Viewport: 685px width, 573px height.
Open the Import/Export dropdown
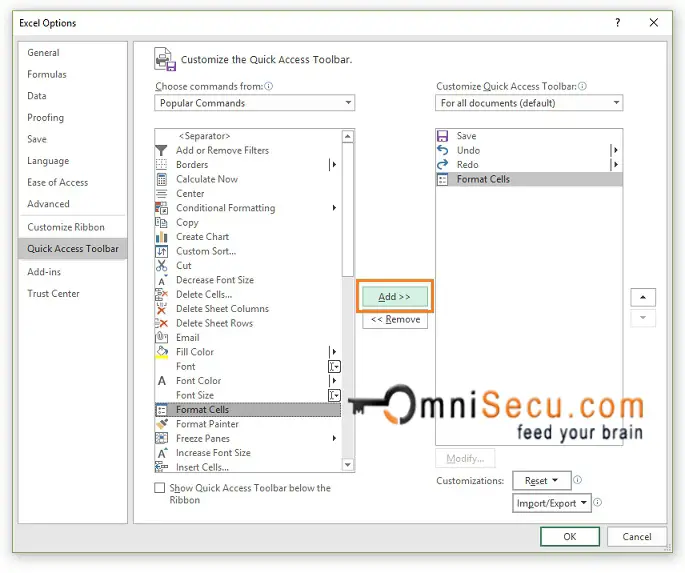click(x=551, y=503)
